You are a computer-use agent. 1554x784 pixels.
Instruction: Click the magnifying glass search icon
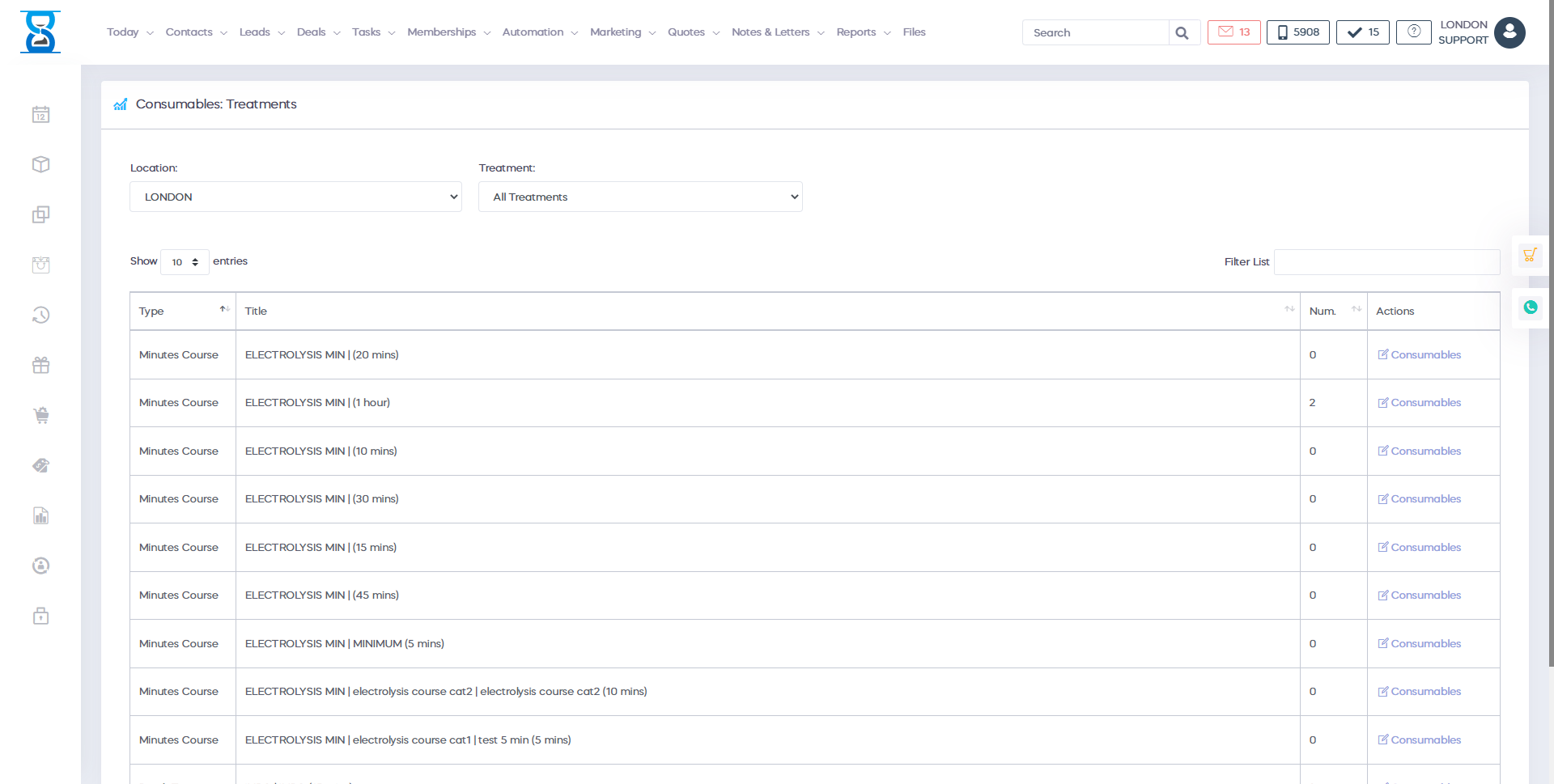(x=1182, y=33)
